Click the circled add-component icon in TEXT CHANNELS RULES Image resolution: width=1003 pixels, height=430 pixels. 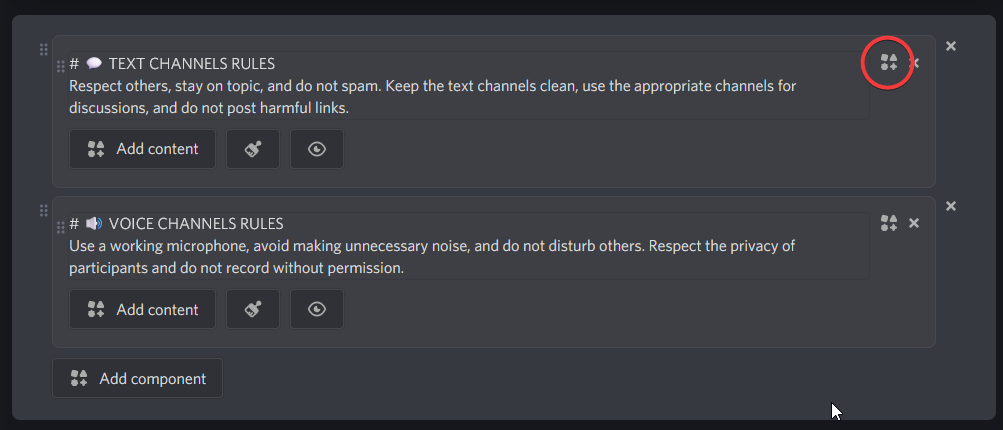click(x=888, y=62)
